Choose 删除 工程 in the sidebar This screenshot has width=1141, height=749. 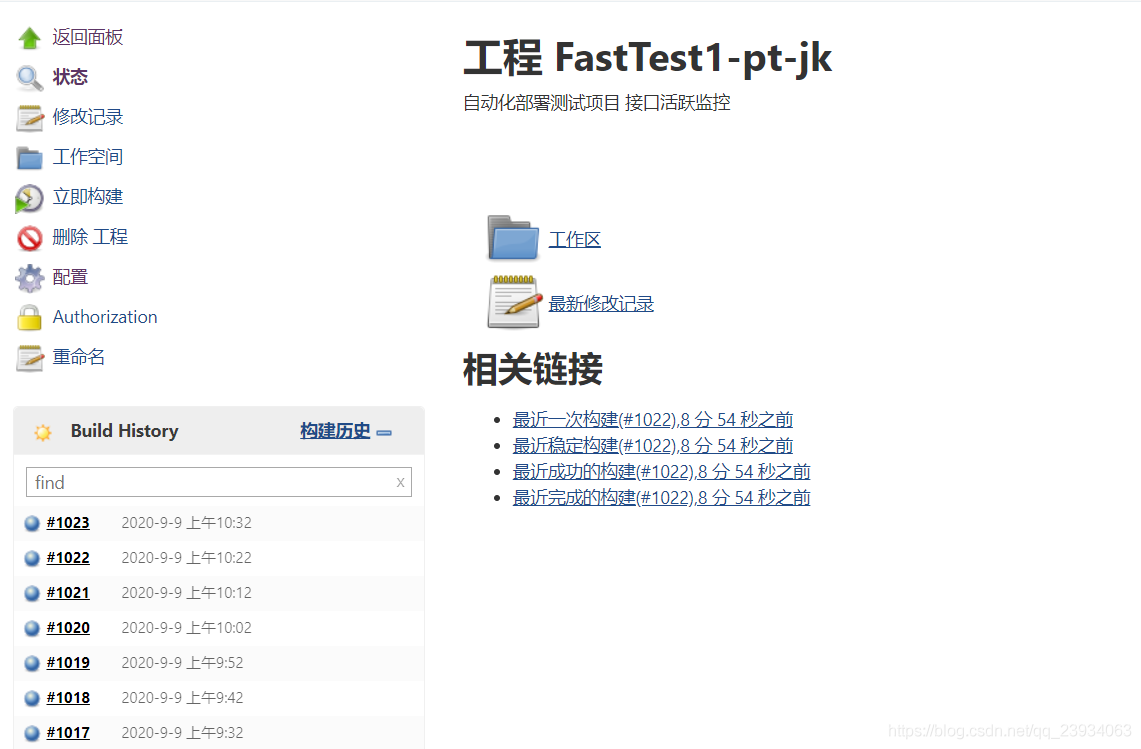(x=90, y=237)
